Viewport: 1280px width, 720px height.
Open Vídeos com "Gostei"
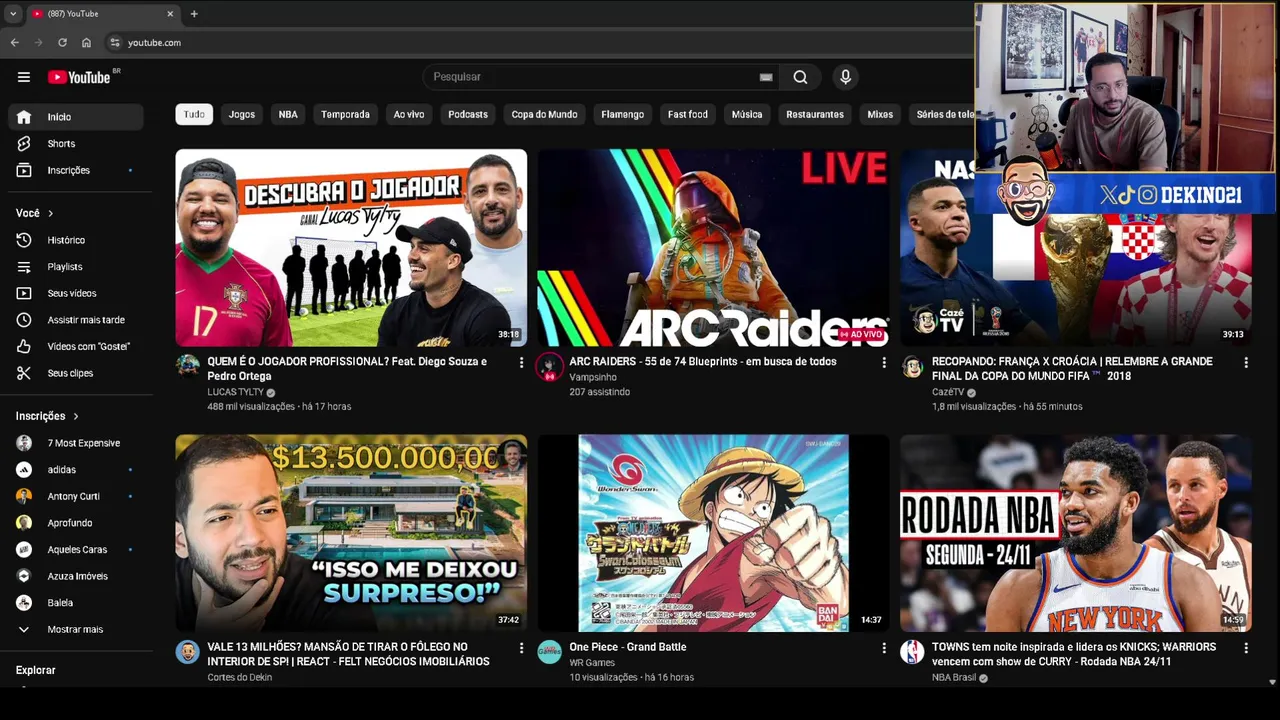(x=76, y=346)
